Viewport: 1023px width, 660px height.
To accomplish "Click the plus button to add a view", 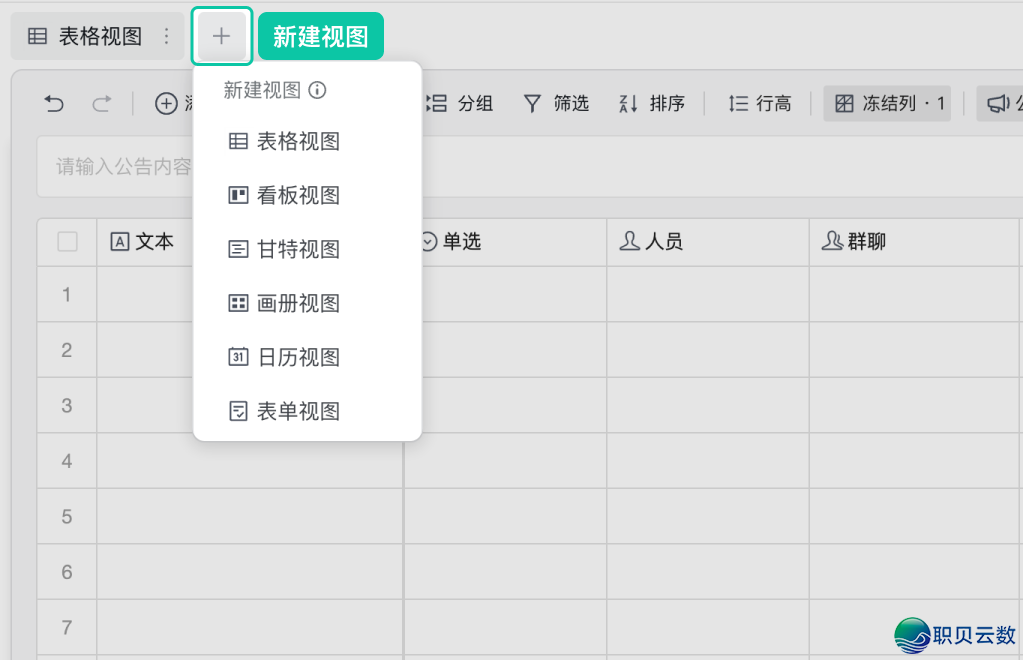I will point(221,36).
